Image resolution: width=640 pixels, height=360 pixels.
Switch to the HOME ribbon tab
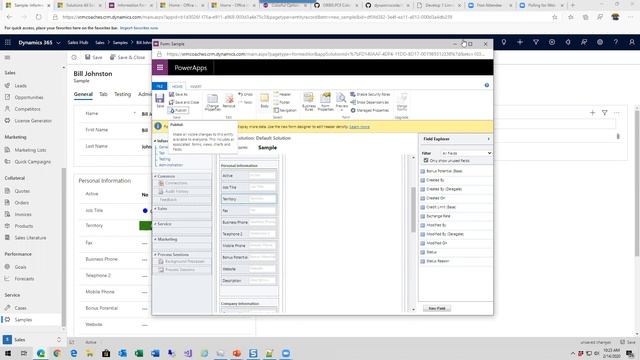click(177, 86)
